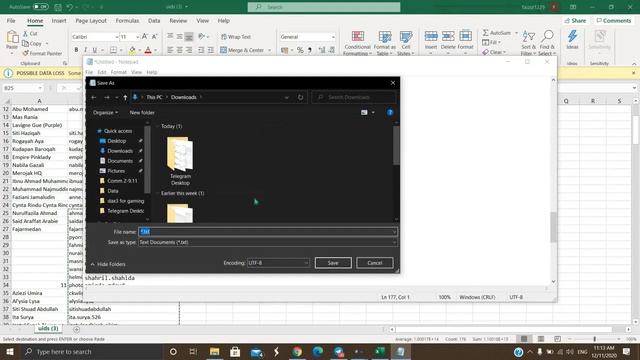
Task: Open the Excel Name Box dropdown
Action: tap(40, 88)
